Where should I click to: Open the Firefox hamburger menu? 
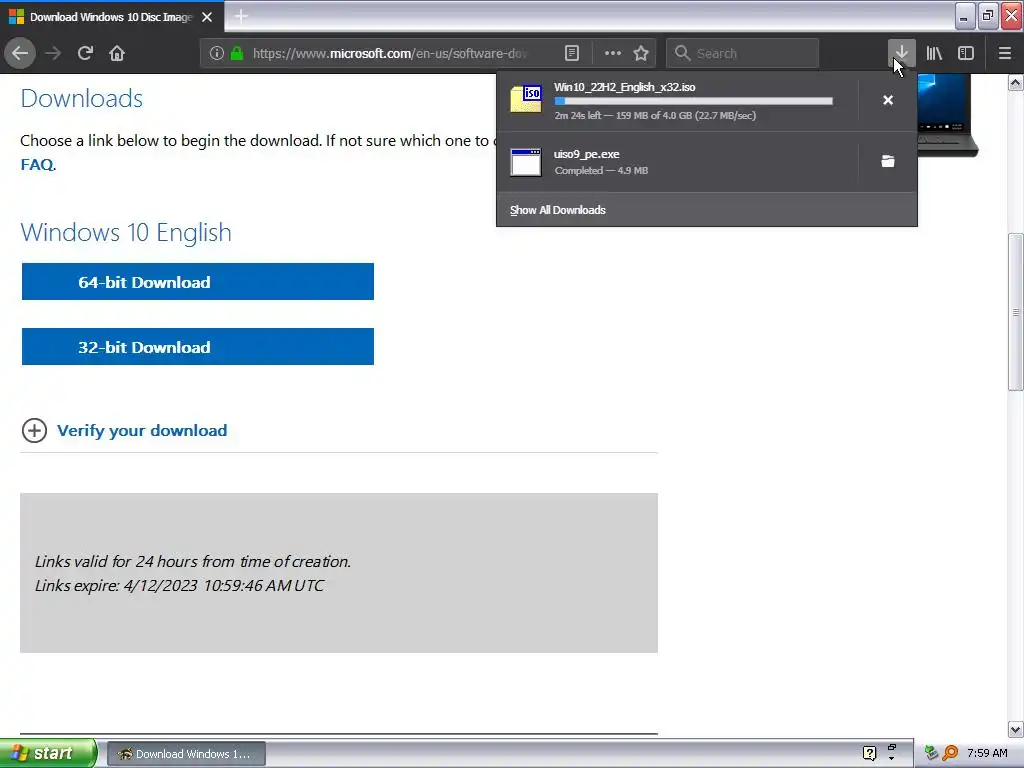coord(1004,53)
